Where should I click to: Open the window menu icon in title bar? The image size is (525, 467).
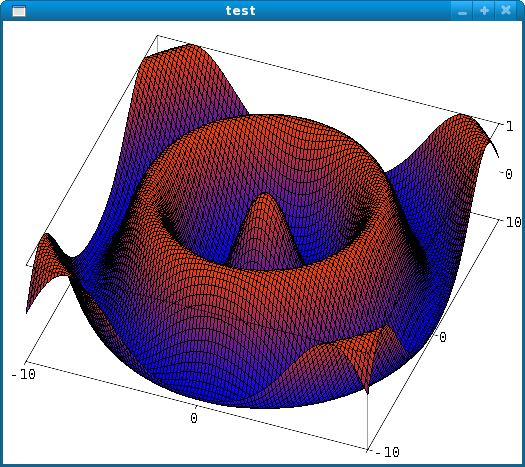point(19,11)
